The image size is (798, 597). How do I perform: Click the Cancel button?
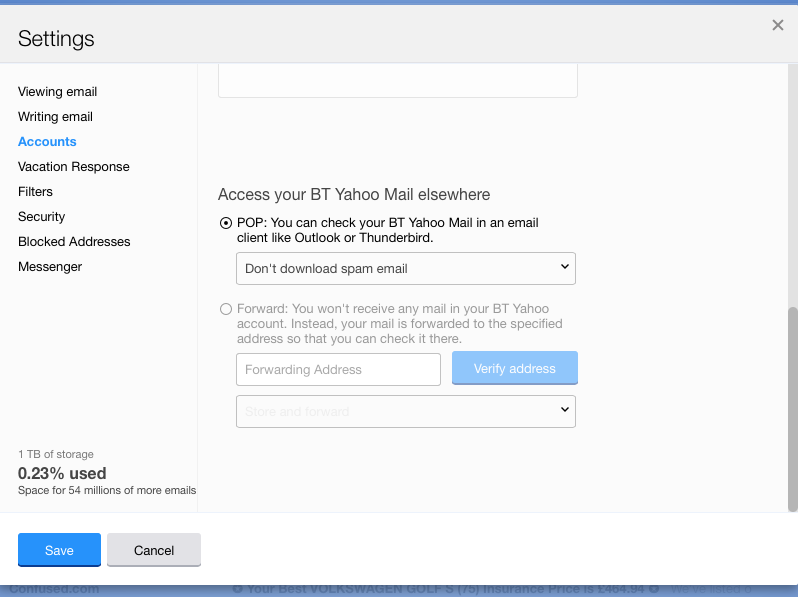pos(154,550)
